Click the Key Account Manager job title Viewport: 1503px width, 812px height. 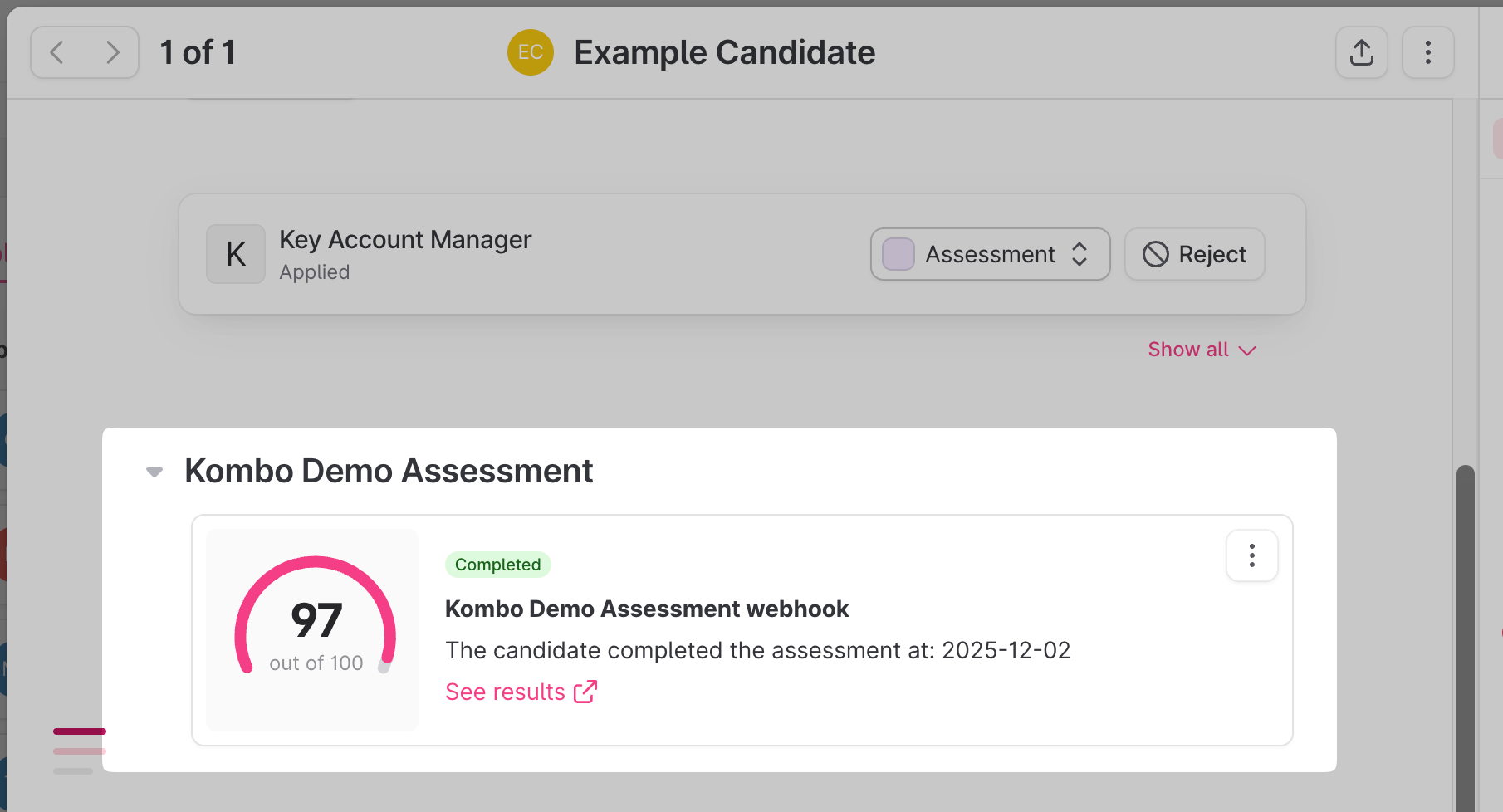click(405, 240)
